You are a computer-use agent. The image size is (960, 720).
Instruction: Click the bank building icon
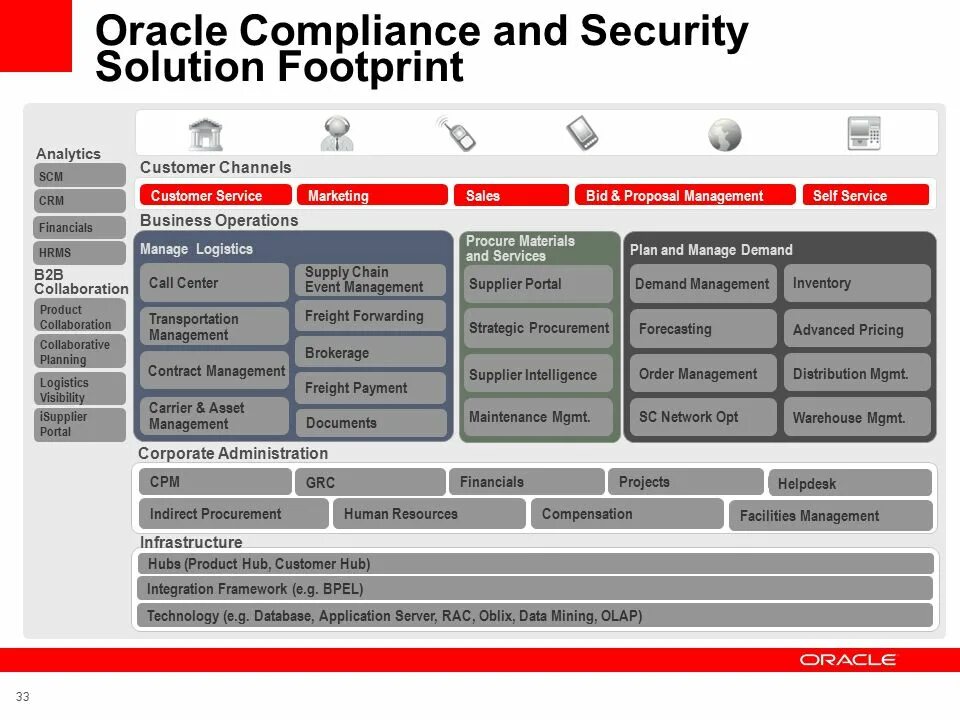(206, 134)
